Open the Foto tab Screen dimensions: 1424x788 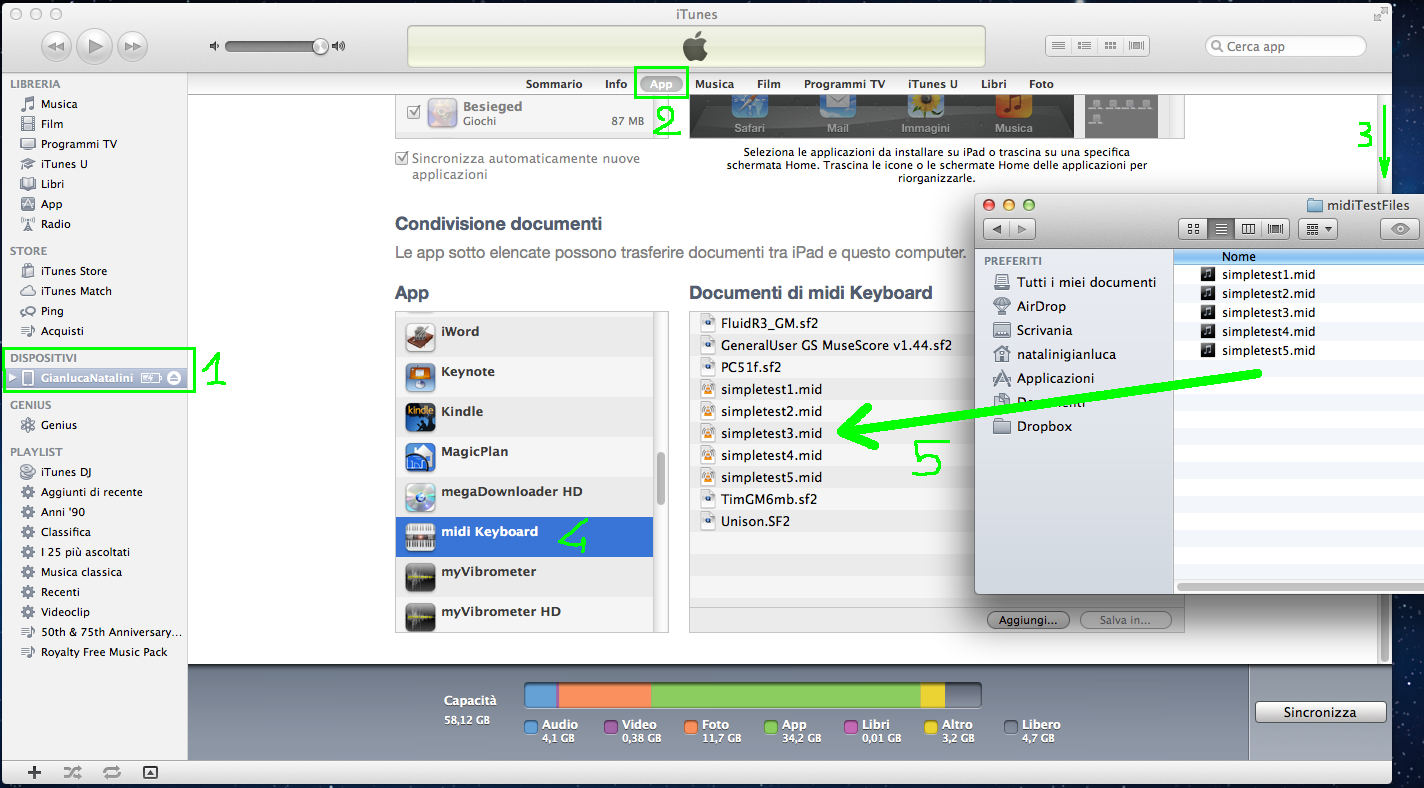[x=1041, y=84]
